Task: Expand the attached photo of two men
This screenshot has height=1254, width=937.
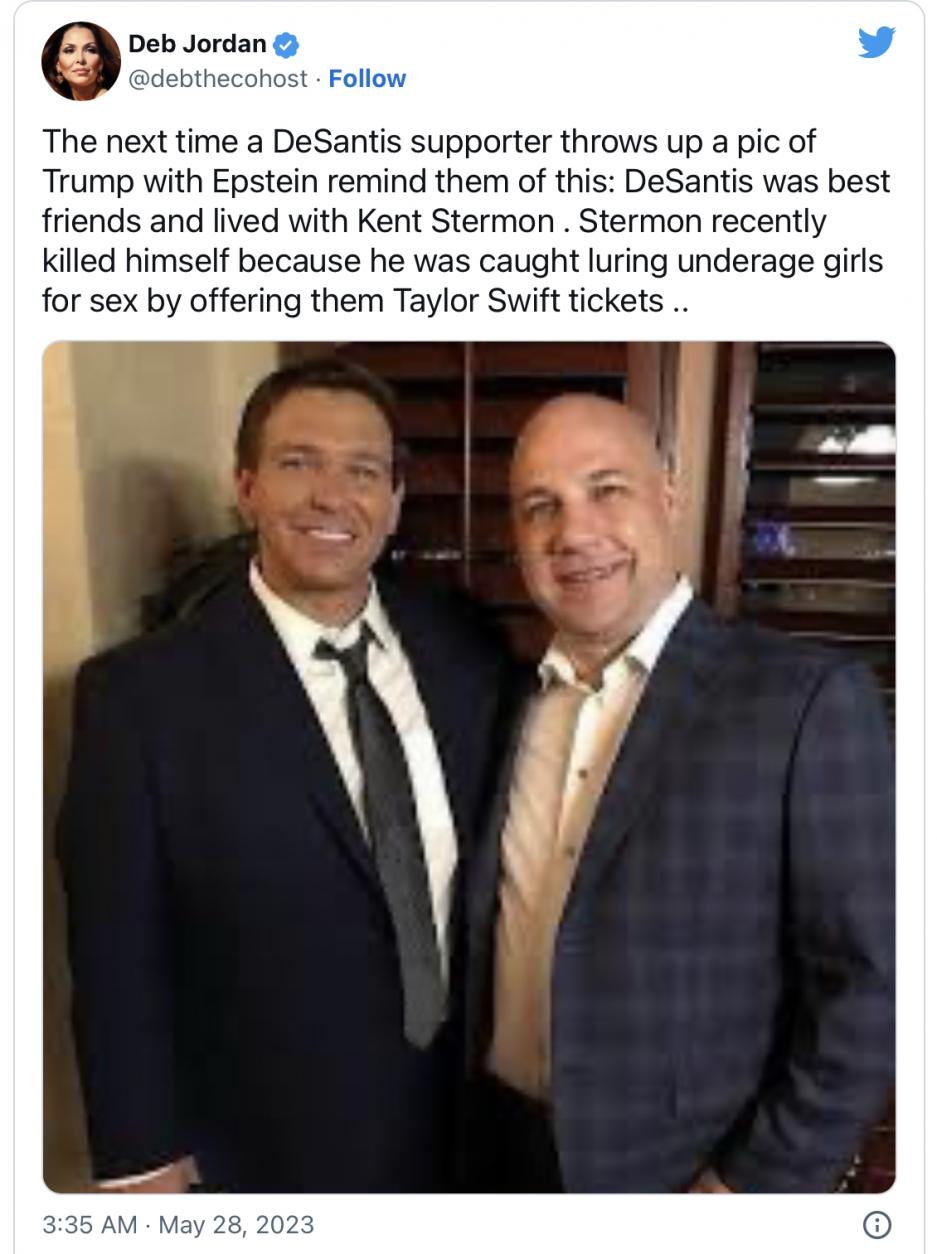Action: pos(469,767)
